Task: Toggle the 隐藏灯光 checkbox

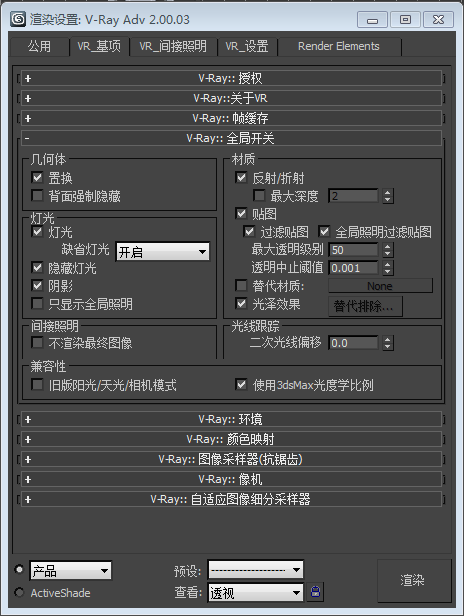Action: pos(37,268)
